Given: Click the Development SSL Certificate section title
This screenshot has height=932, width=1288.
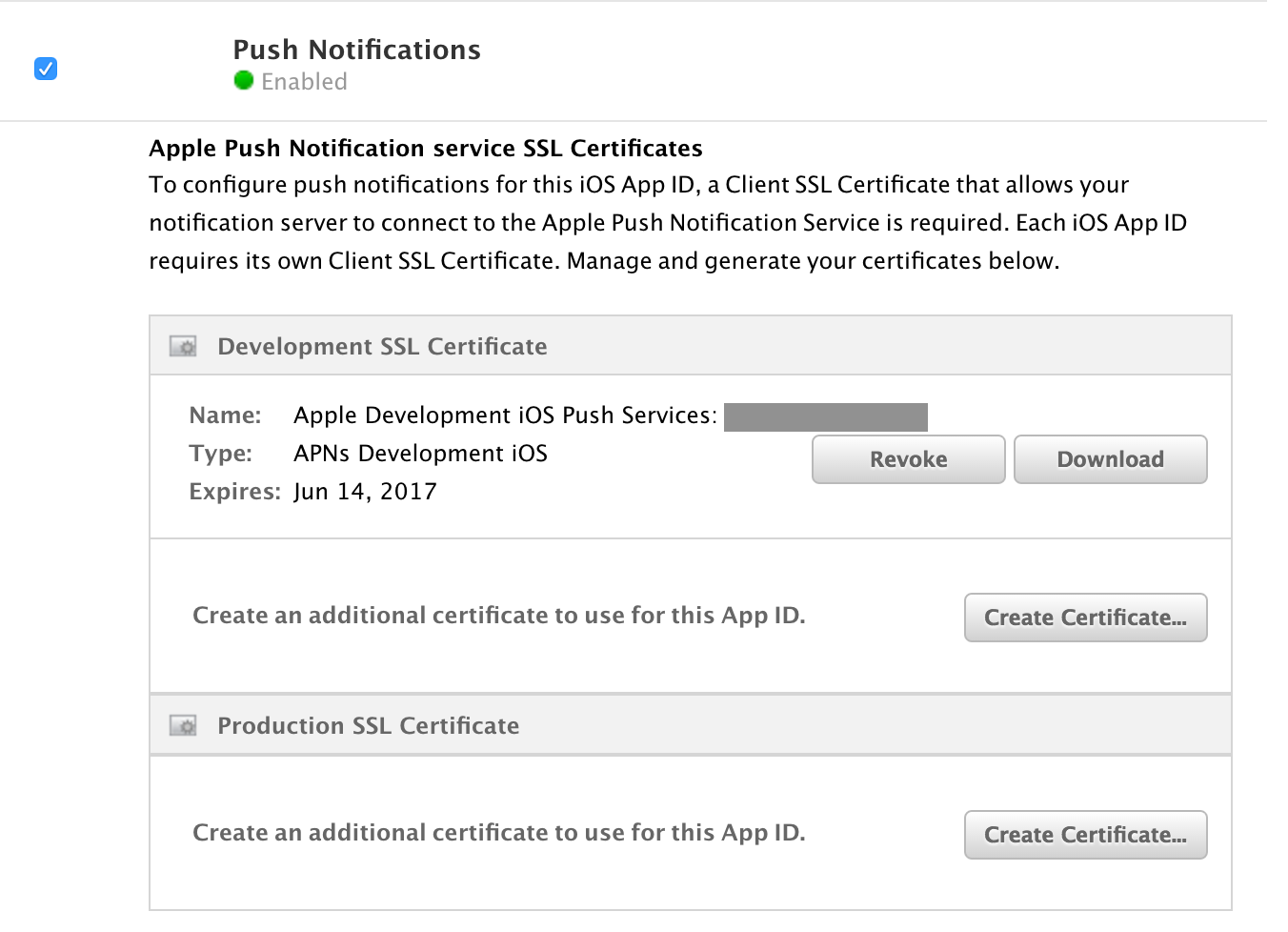Looking at the screenshot, I should (x=382, y=346).
